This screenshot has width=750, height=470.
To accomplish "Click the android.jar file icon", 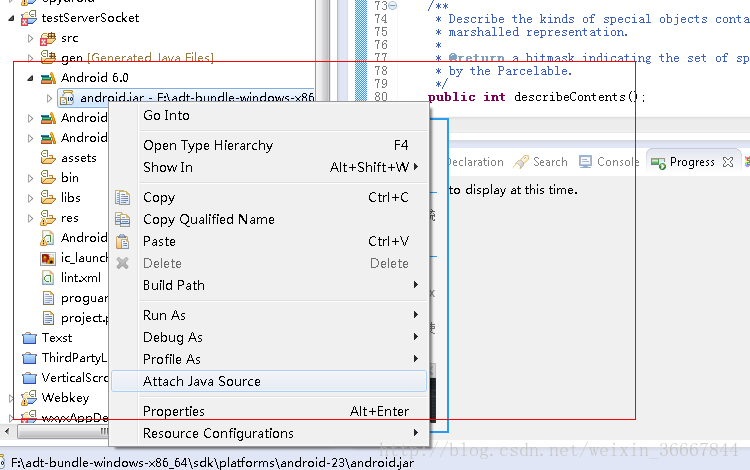I will pyautogui.click(x=66, y=98).
